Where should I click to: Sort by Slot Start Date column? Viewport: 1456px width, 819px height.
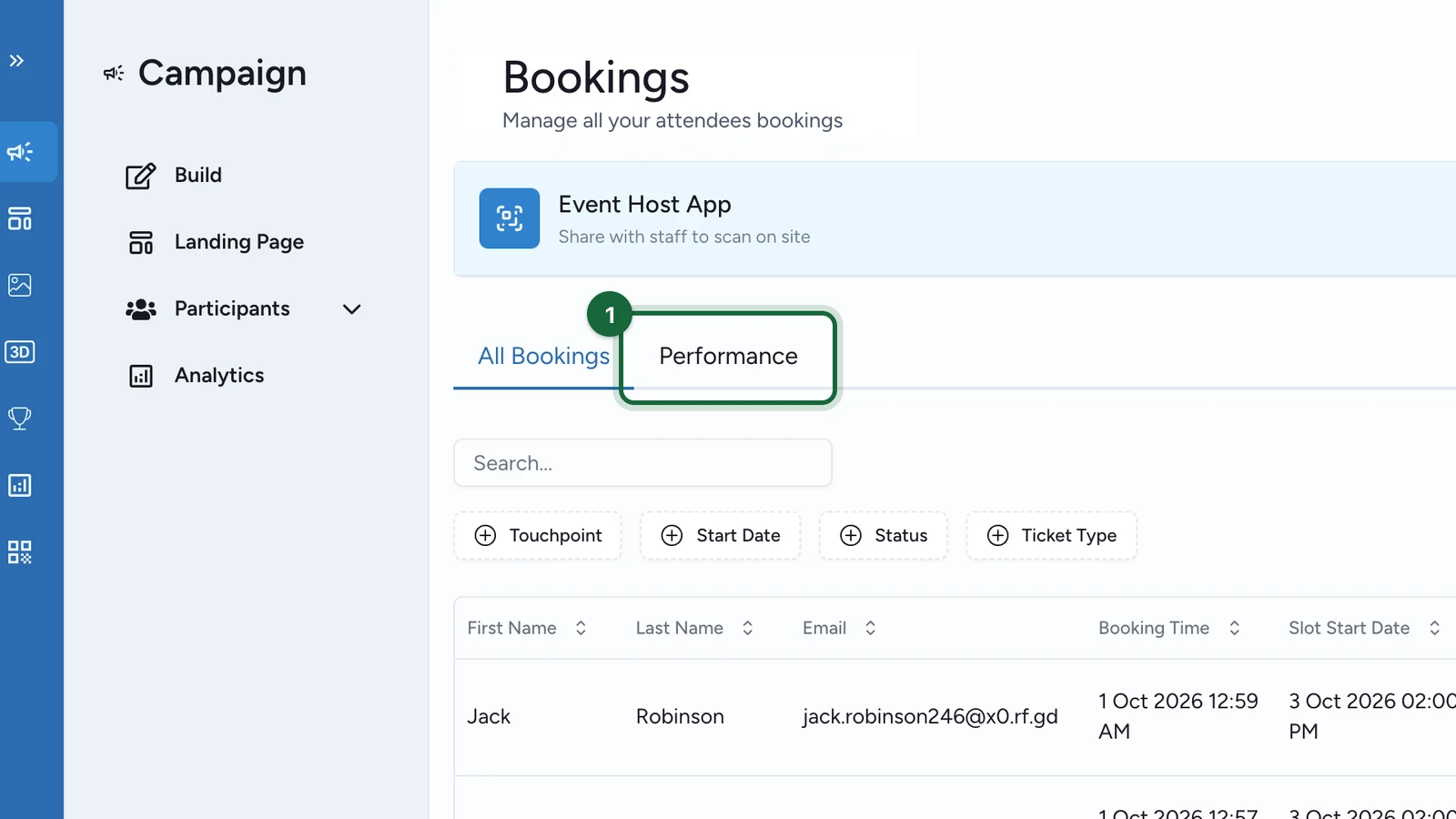tap(1364, 628)
